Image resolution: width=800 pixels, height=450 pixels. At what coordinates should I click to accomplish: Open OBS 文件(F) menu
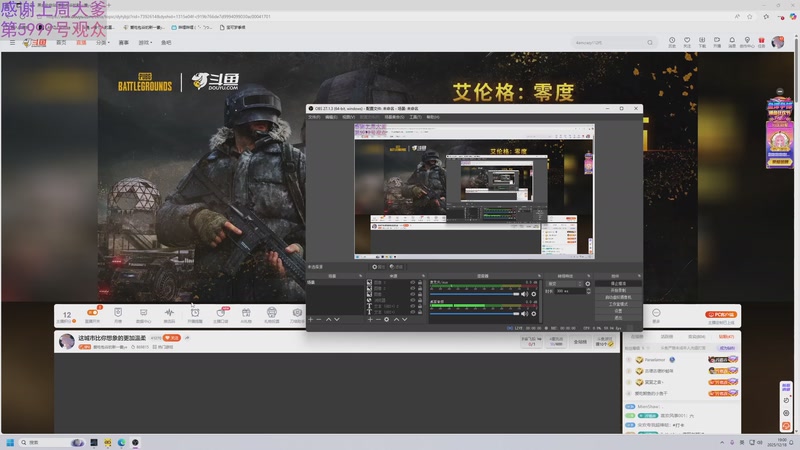[x=314, y=117]
